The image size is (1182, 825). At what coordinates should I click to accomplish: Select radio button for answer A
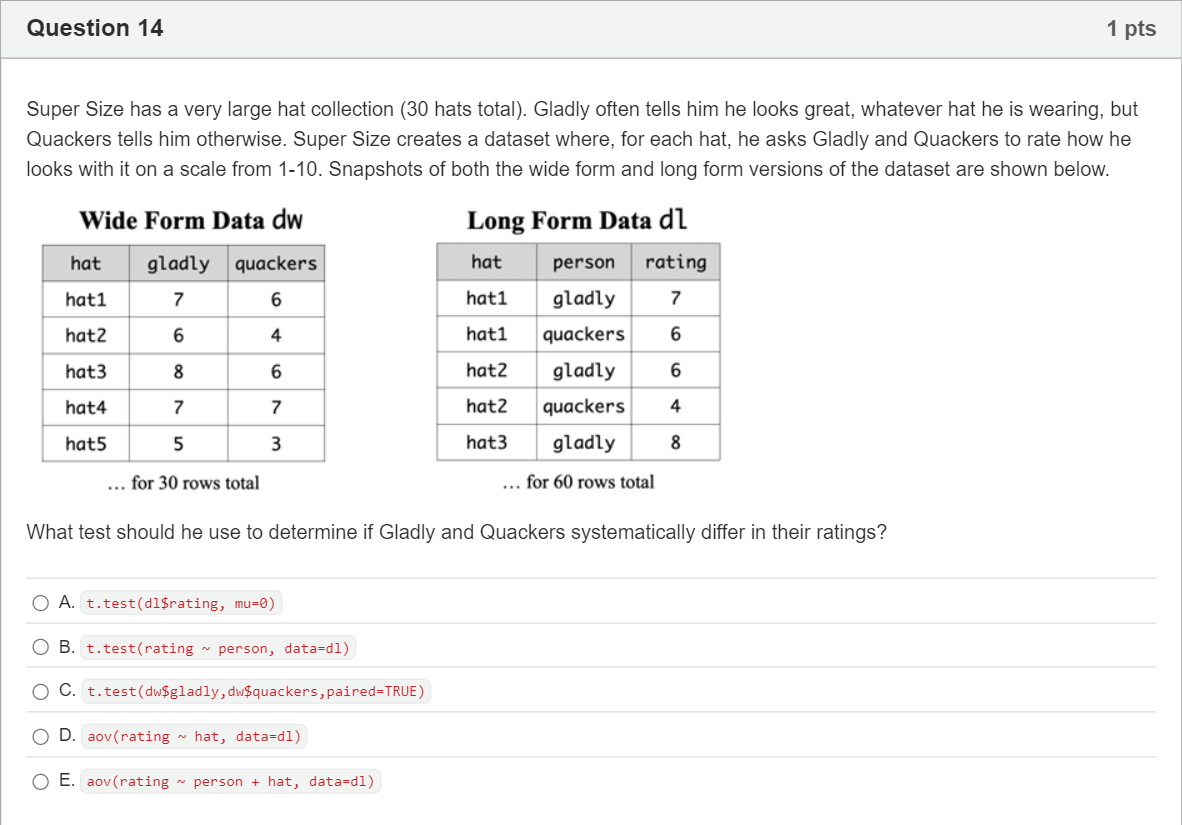[x=41, y=603]
